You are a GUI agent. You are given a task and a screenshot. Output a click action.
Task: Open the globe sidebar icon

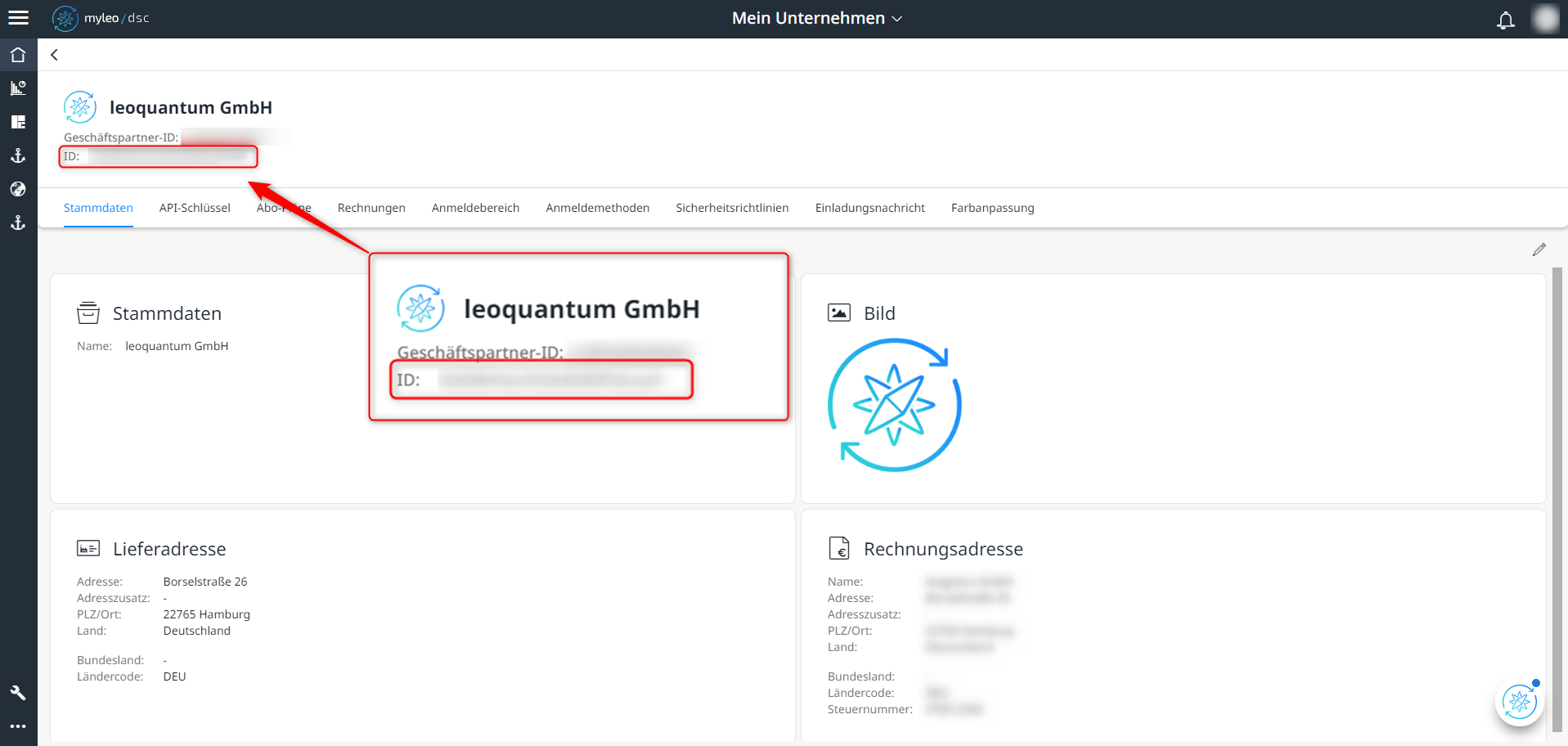pyautogui.click(x=18, y=189)
